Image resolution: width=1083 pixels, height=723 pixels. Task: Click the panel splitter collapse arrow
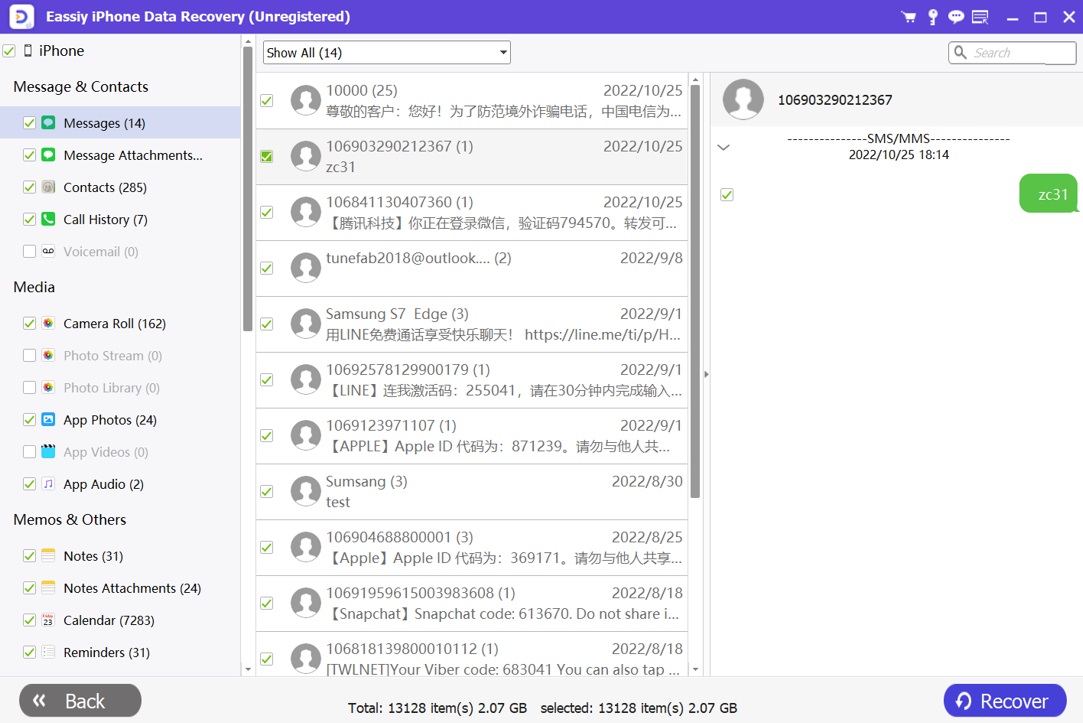706,375
